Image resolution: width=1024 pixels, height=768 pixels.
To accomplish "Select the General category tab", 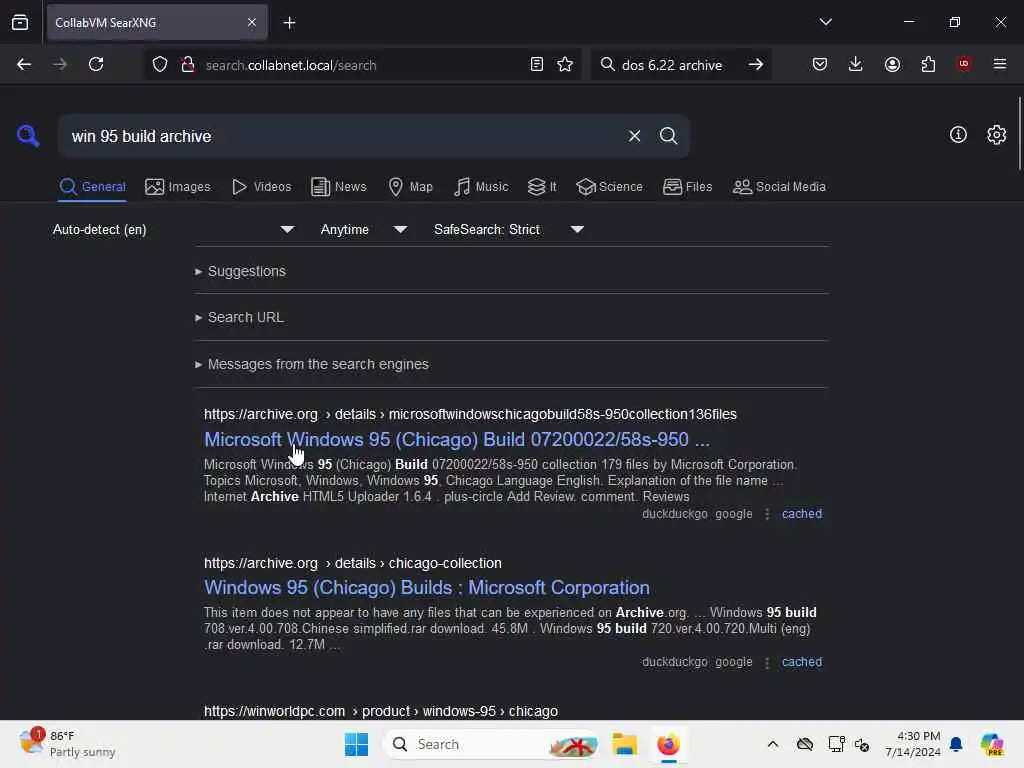I will click(x=92, y=187).
